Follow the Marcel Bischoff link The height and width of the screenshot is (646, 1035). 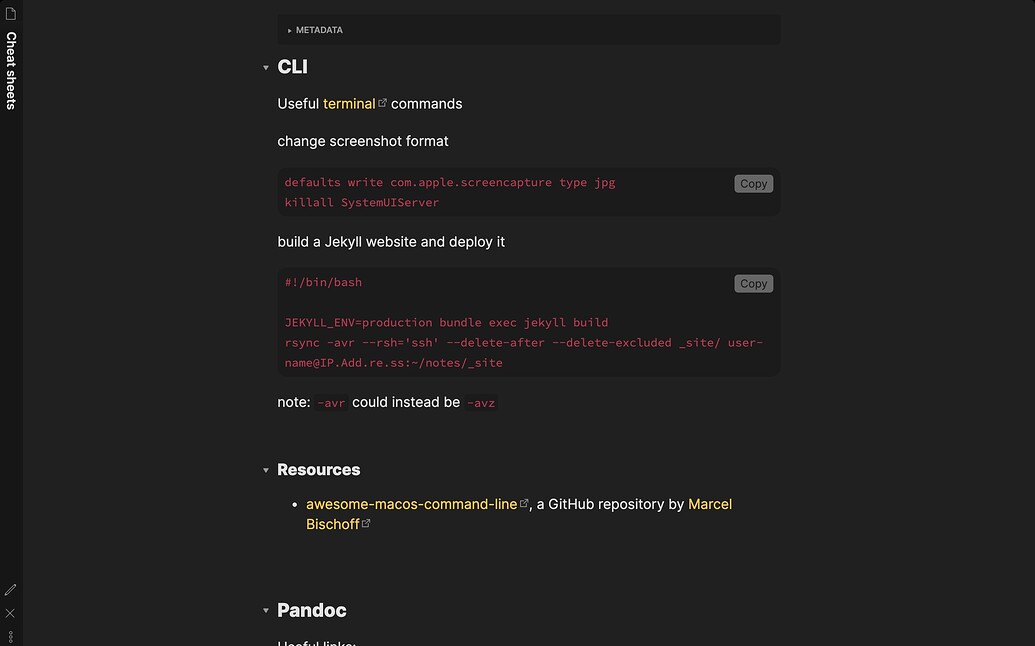[710, 504]
